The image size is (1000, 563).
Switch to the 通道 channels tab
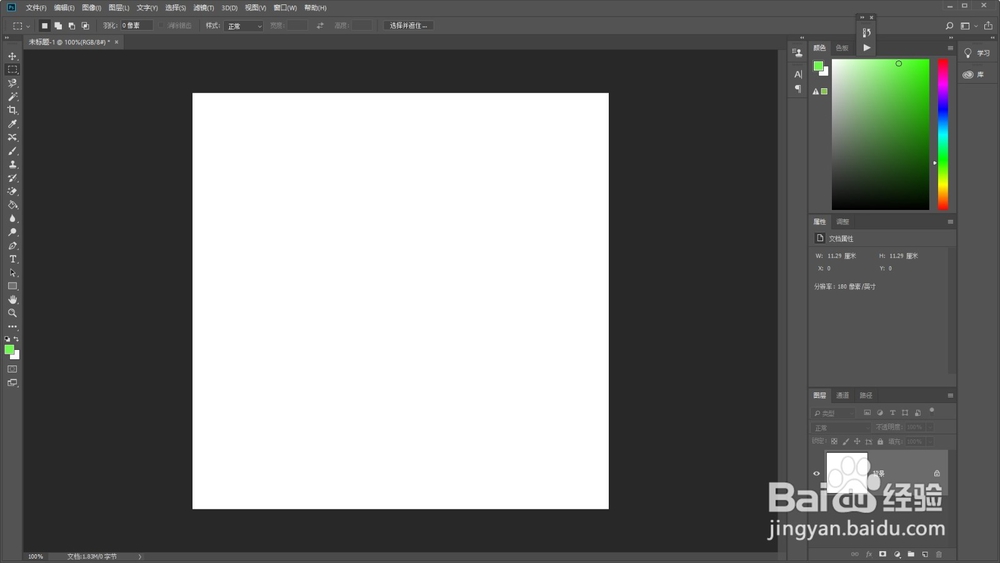click(x=842, y=395)
